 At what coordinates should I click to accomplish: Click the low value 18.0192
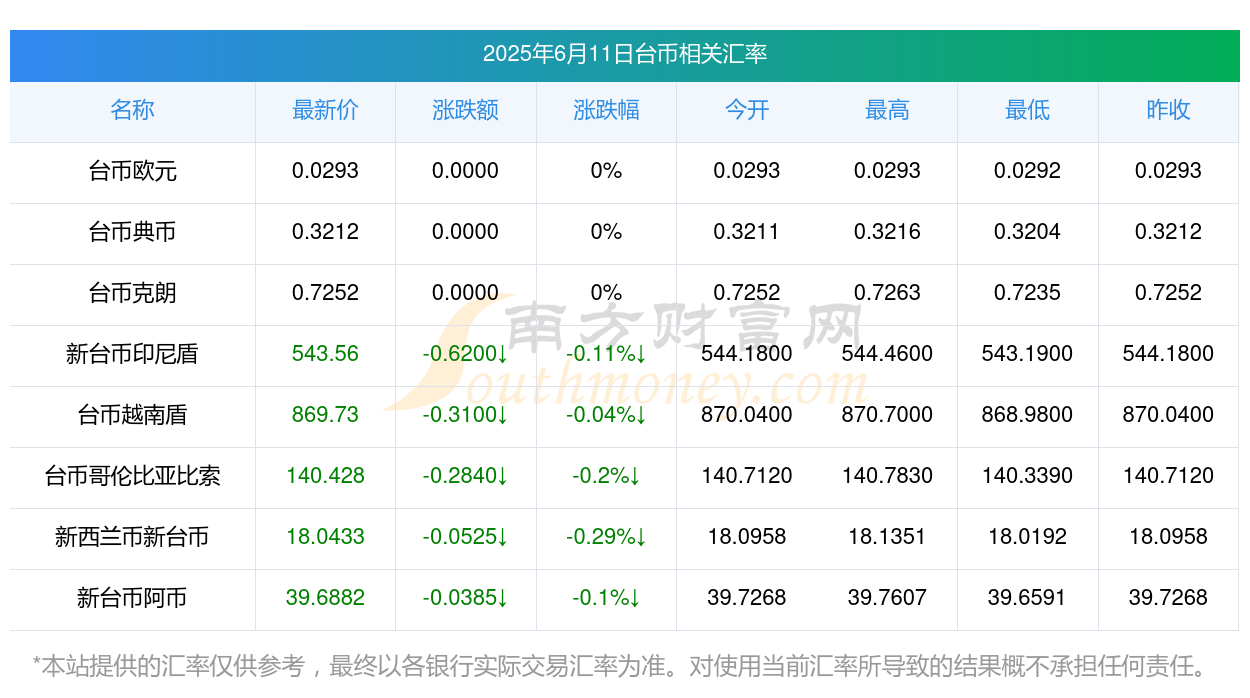tap(1027, 537)
